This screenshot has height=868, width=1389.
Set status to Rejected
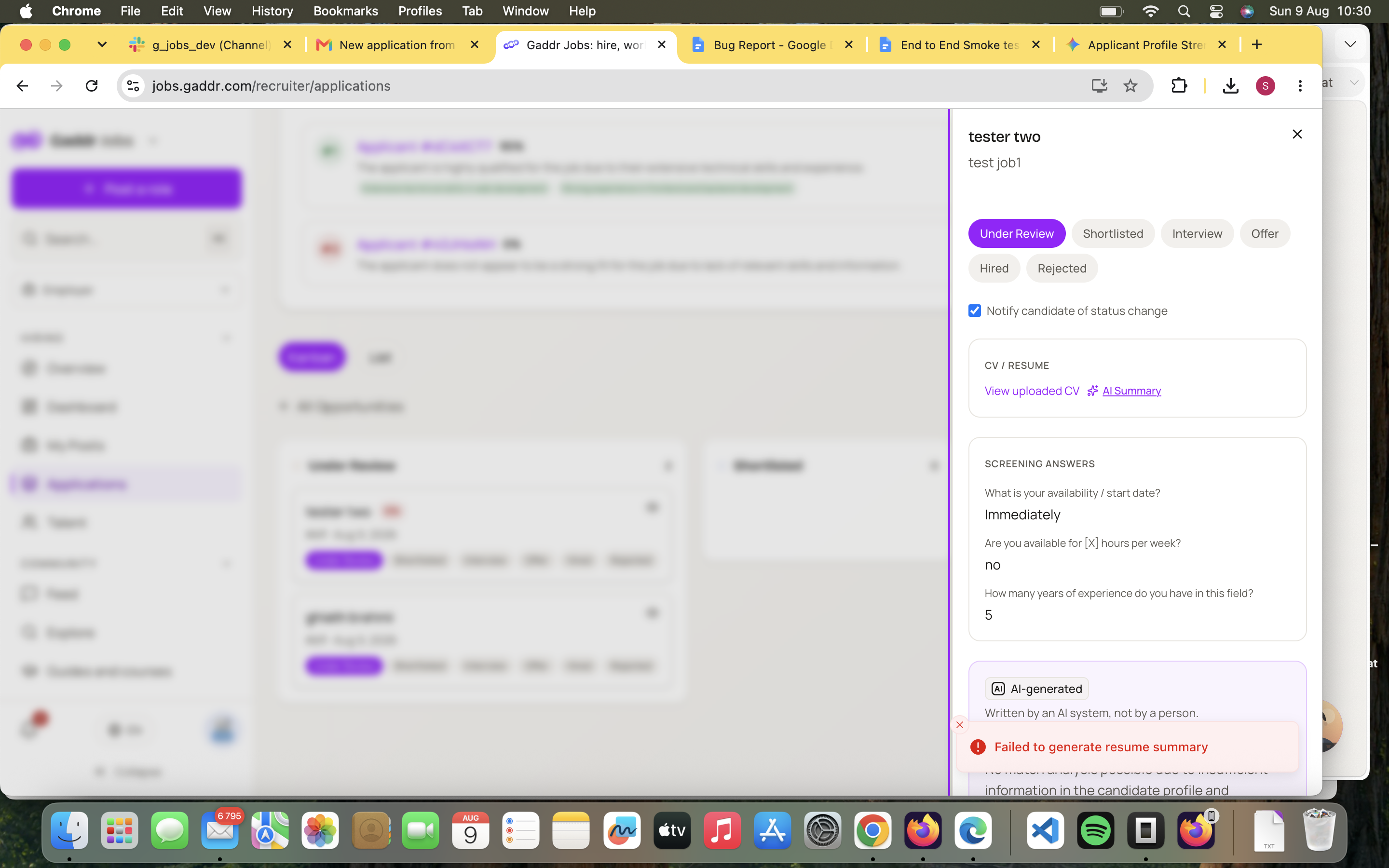[x=1062, y=268]
